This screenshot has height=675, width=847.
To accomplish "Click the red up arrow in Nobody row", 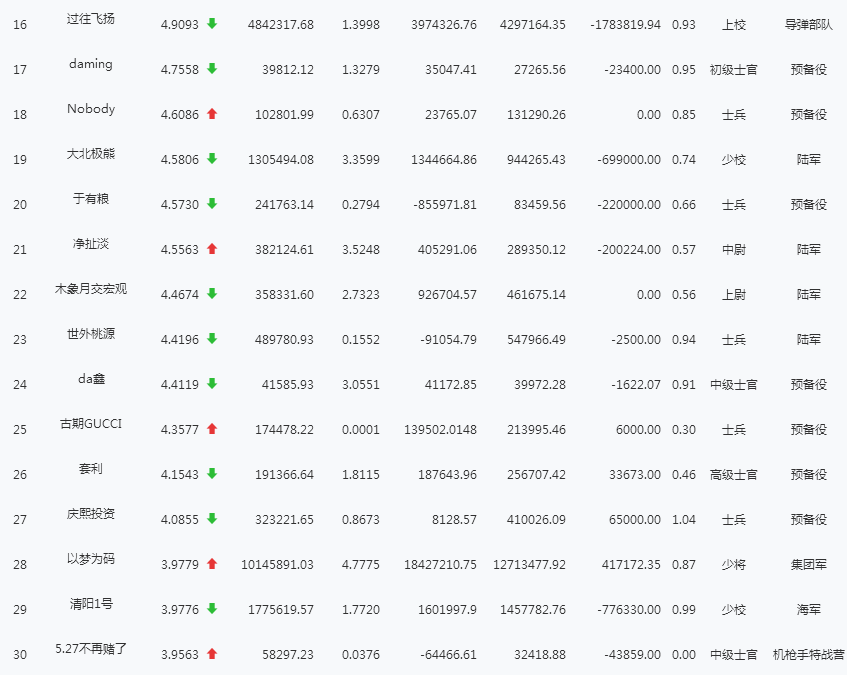I will (212, 113).
